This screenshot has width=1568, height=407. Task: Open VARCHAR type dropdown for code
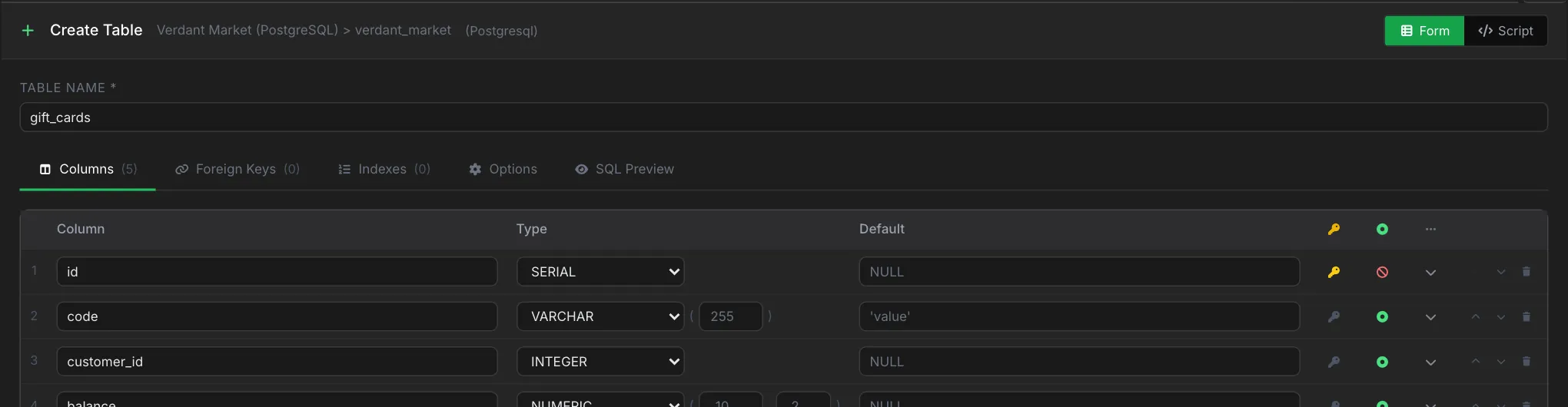tap(600, 316)
